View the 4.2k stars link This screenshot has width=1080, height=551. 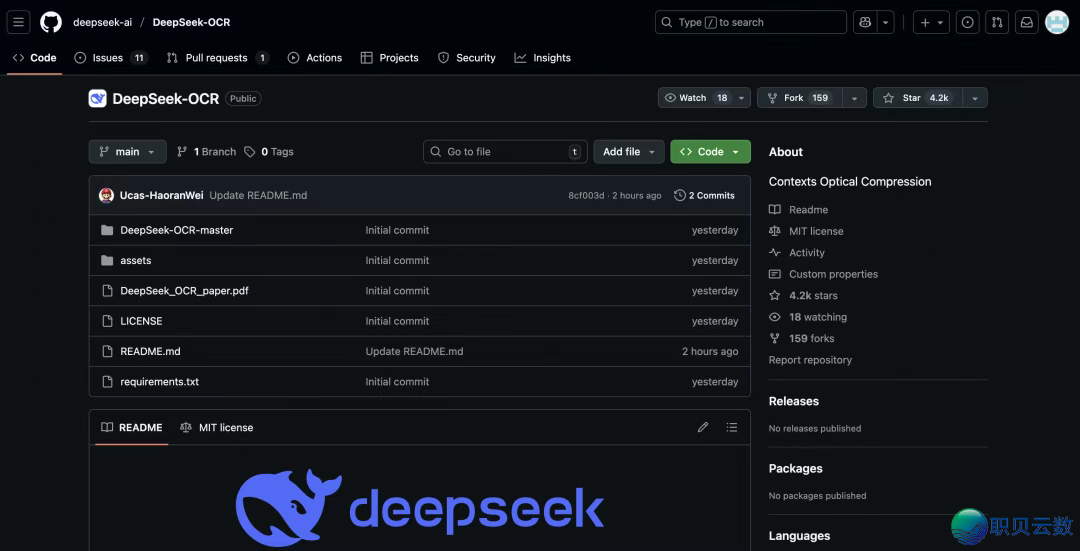(803, 295)
